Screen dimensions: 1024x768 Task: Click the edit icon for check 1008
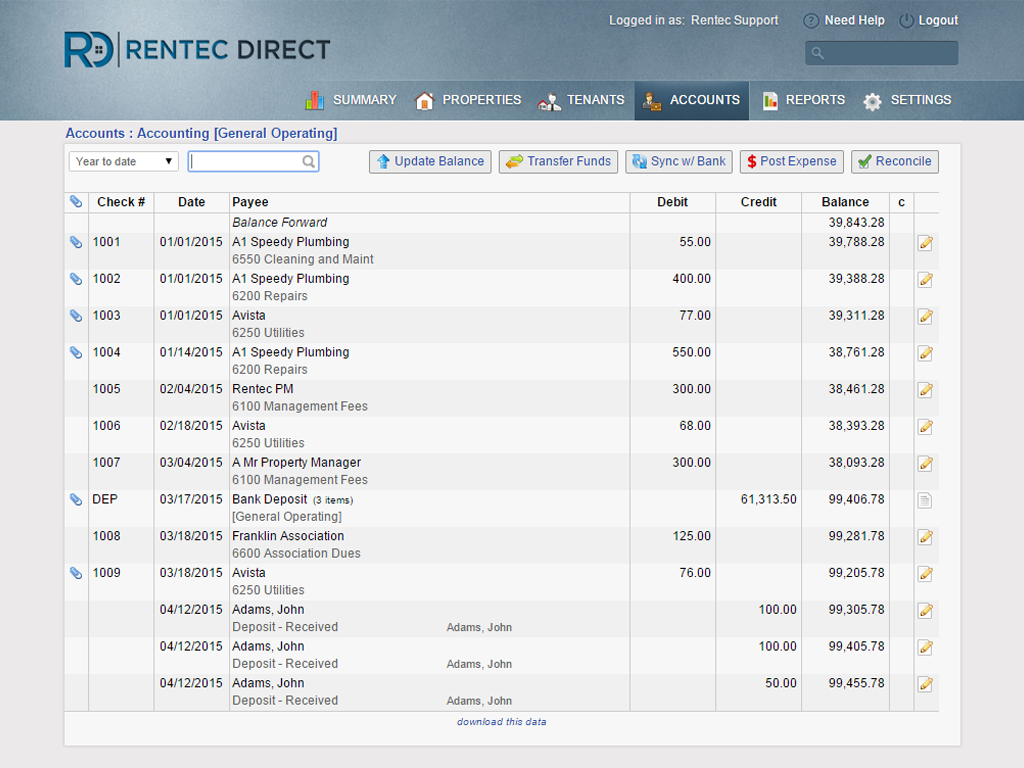925,537
